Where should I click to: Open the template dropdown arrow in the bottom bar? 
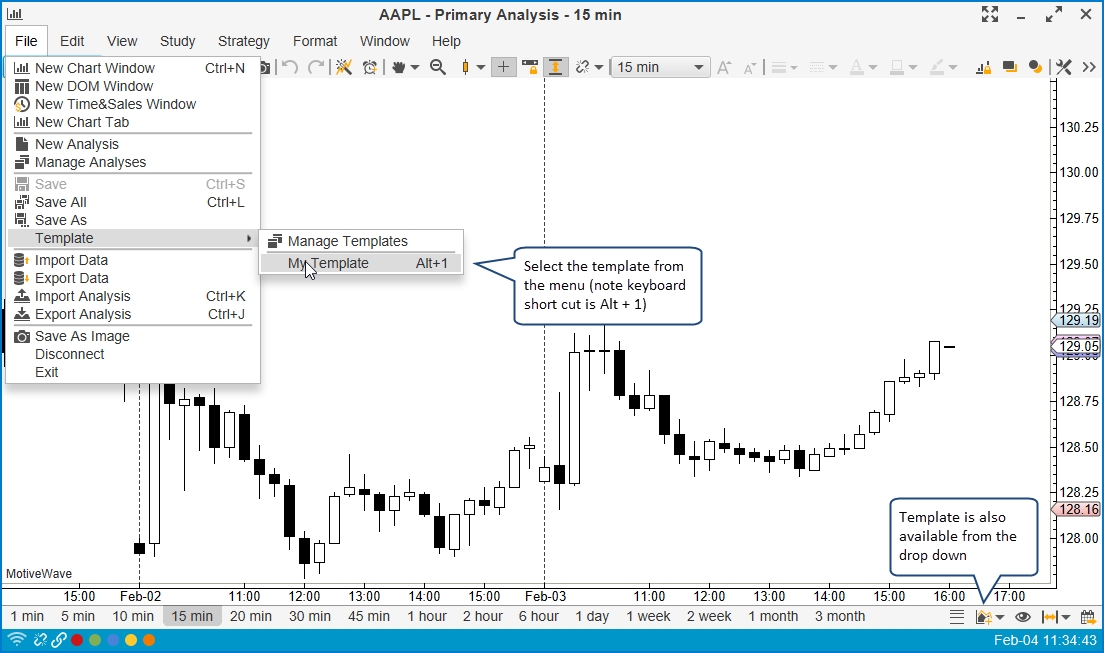point(1000,618)
